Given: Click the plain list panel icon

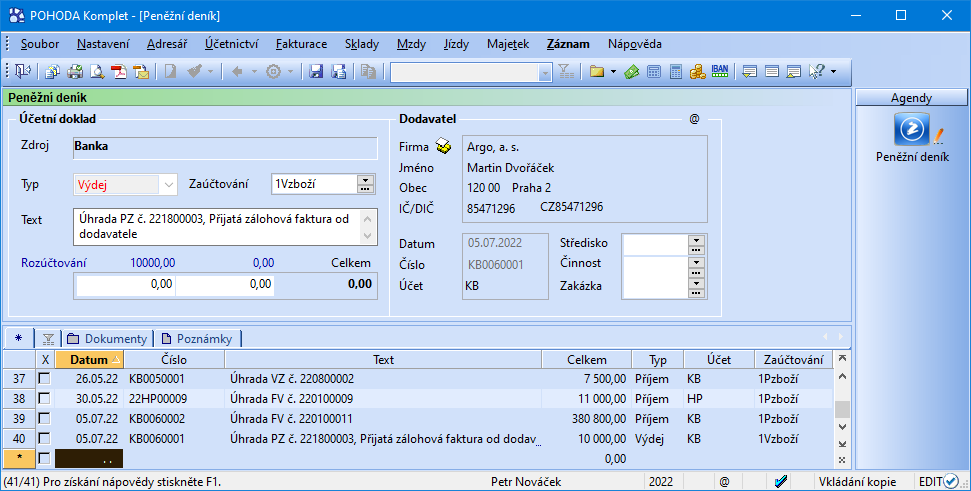Looking at the screenshot, I should coord(772,72).
